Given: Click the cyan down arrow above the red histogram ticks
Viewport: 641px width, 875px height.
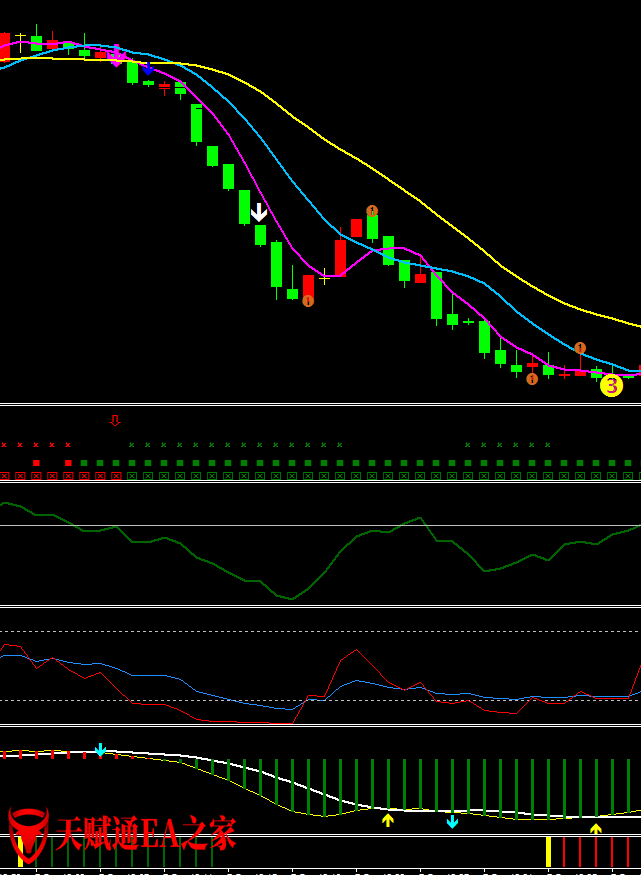Looking at the screenshot, I should coord(100,750).
